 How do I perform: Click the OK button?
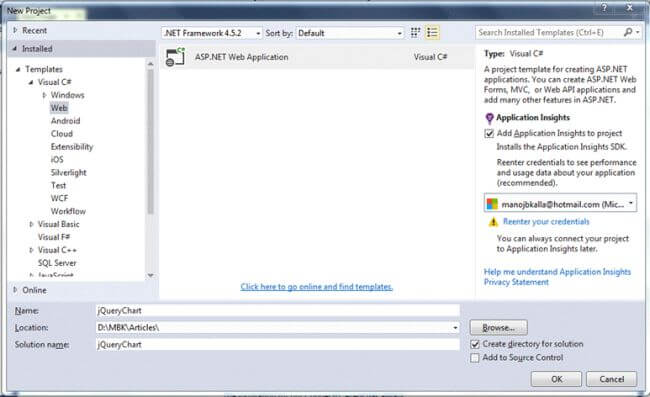tap(556, 379)
